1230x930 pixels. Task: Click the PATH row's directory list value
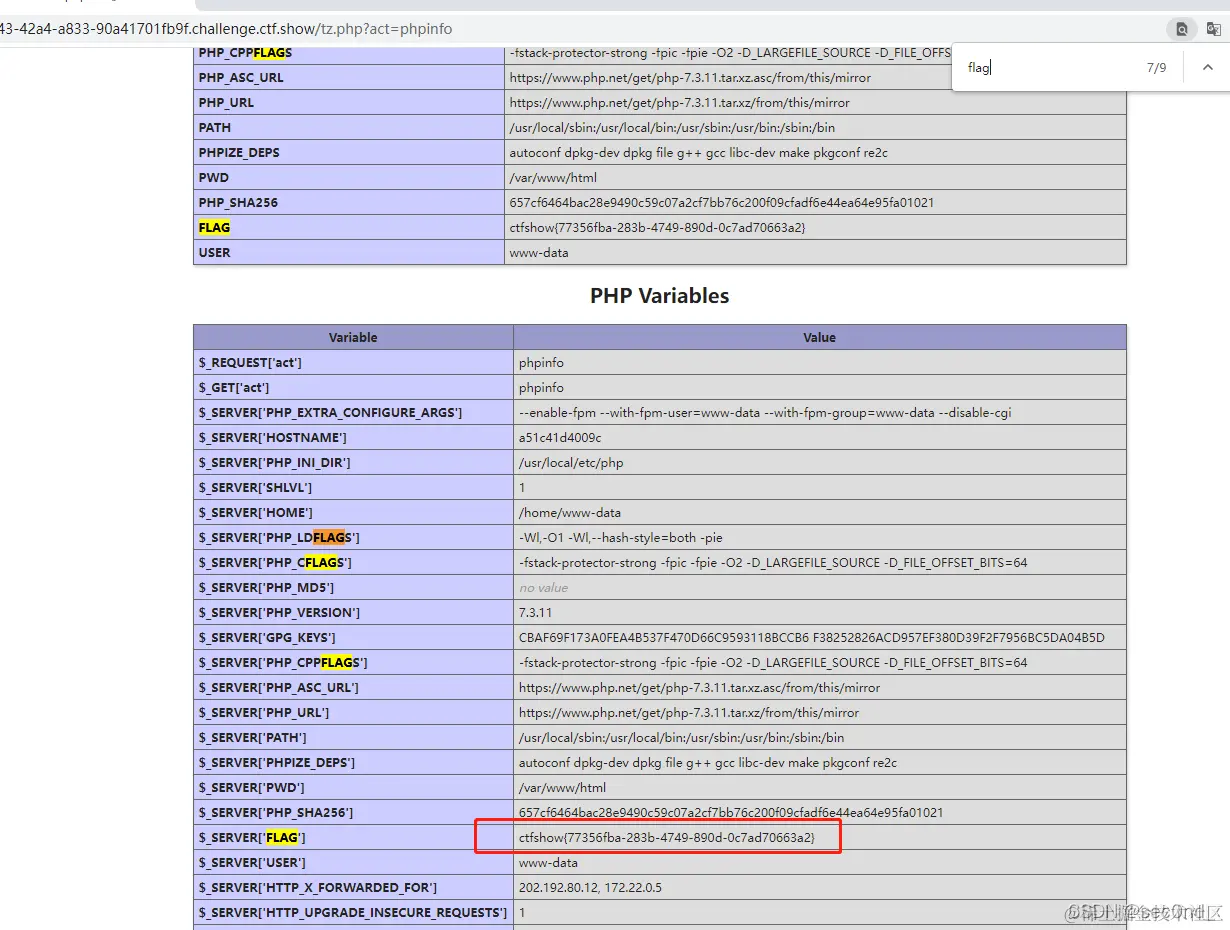[x=672, y=127]
